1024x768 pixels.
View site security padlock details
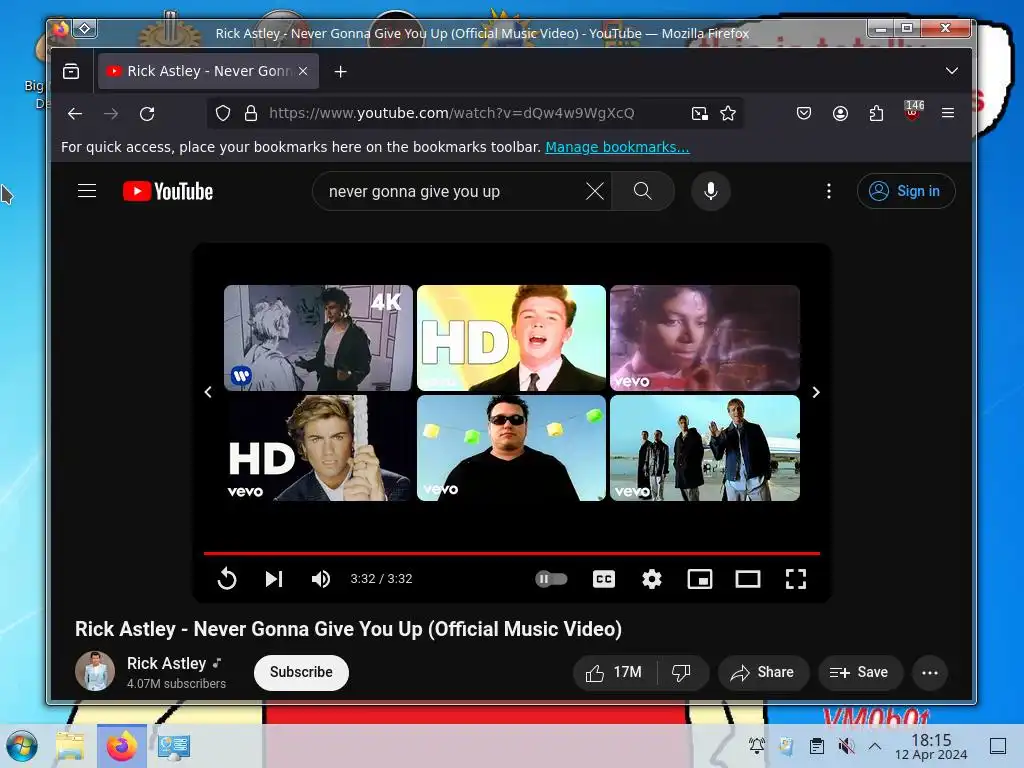[251, 114]
